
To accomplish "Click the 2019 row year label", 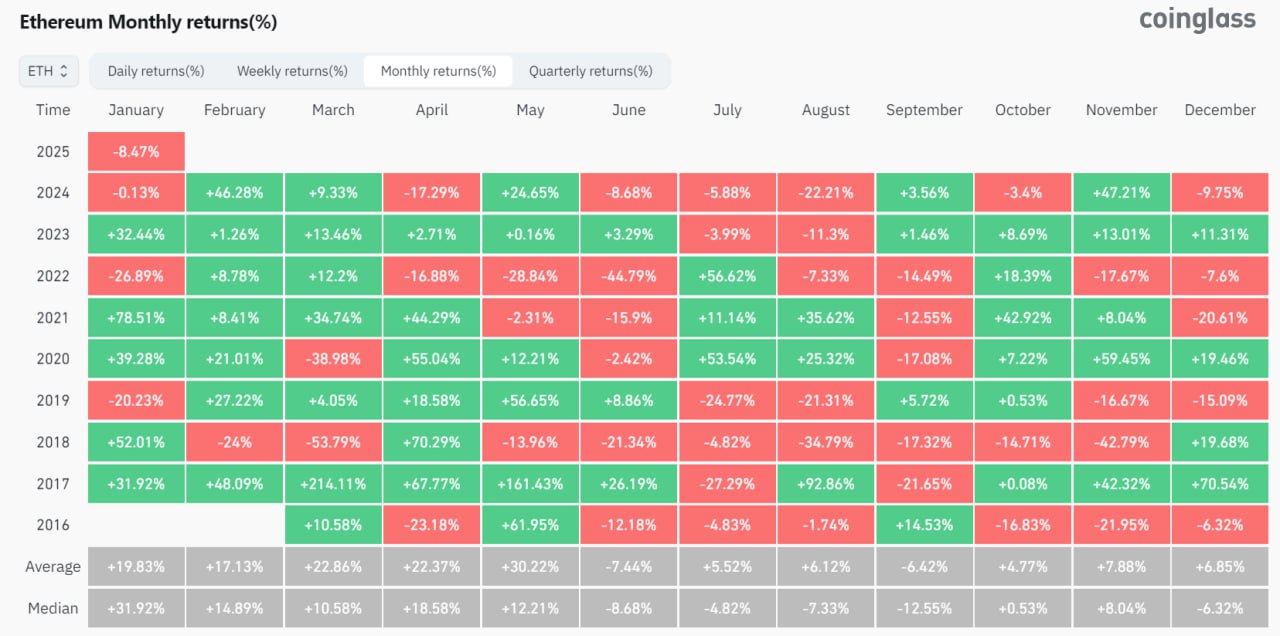I will [x=53, y=400].
